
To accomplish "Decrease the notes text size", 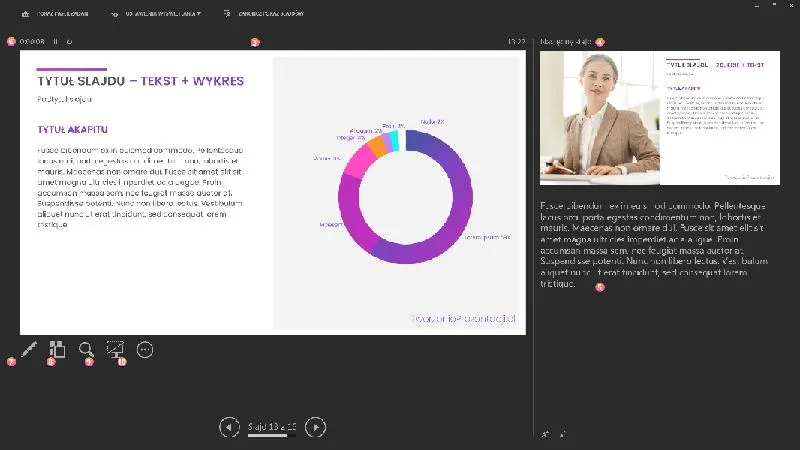I will 562,435.
